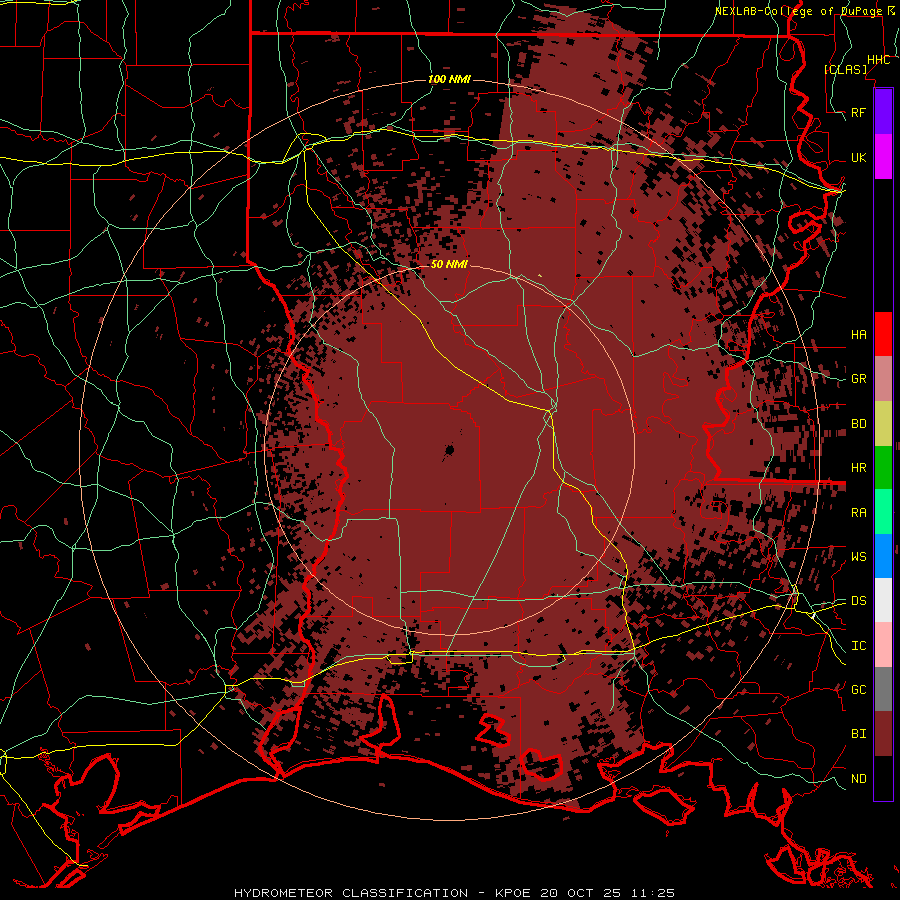Select the BD yellow legend swatch
This screenshot has height=900, width=900.
point(883,424)
